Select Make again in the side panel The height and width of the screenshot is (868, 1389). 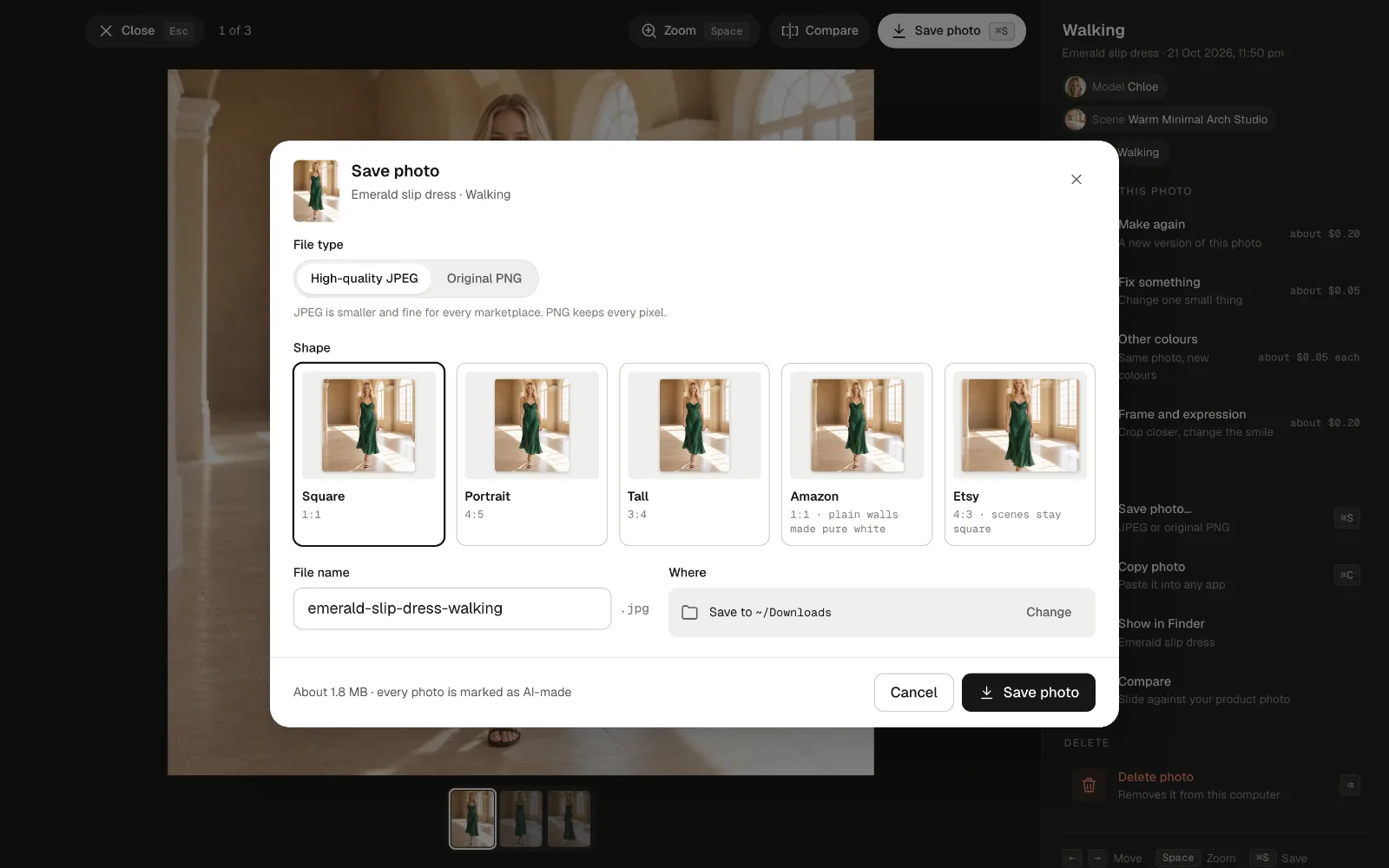point(1240,233)
